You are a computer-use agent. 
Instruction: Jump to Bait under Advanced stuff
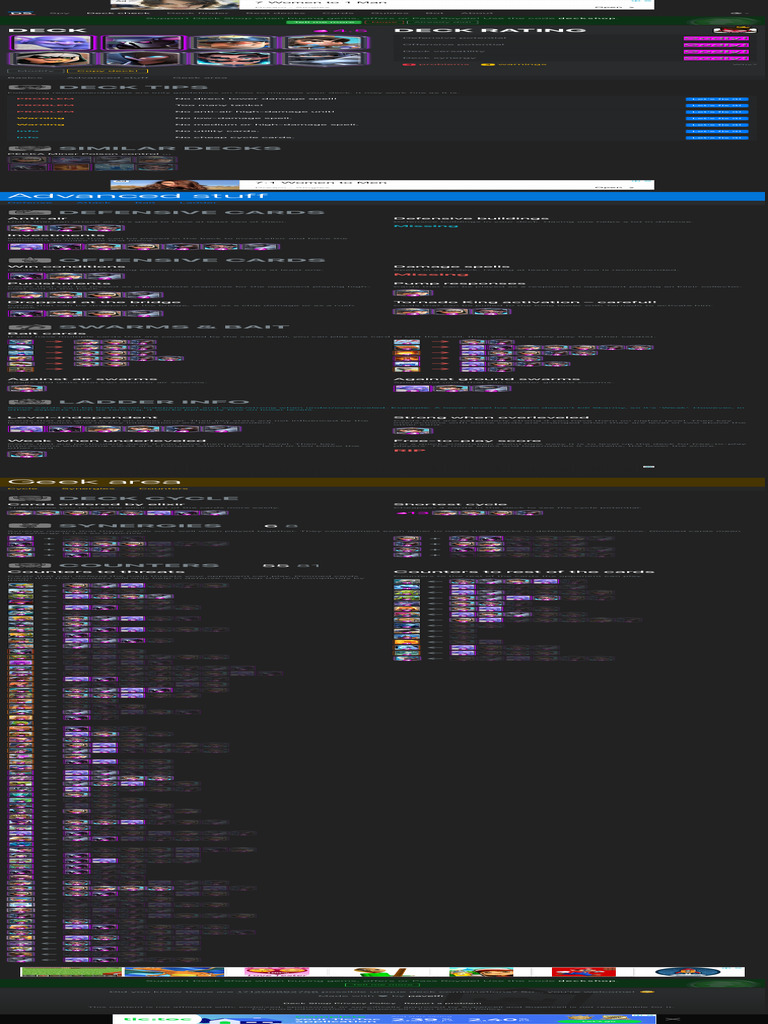click(x=146, y=203)
